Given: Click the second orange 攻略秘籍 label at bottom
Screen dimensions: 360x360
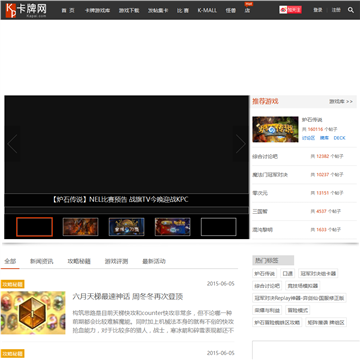Looking at the screenshot, I should (x=13, y=353).
